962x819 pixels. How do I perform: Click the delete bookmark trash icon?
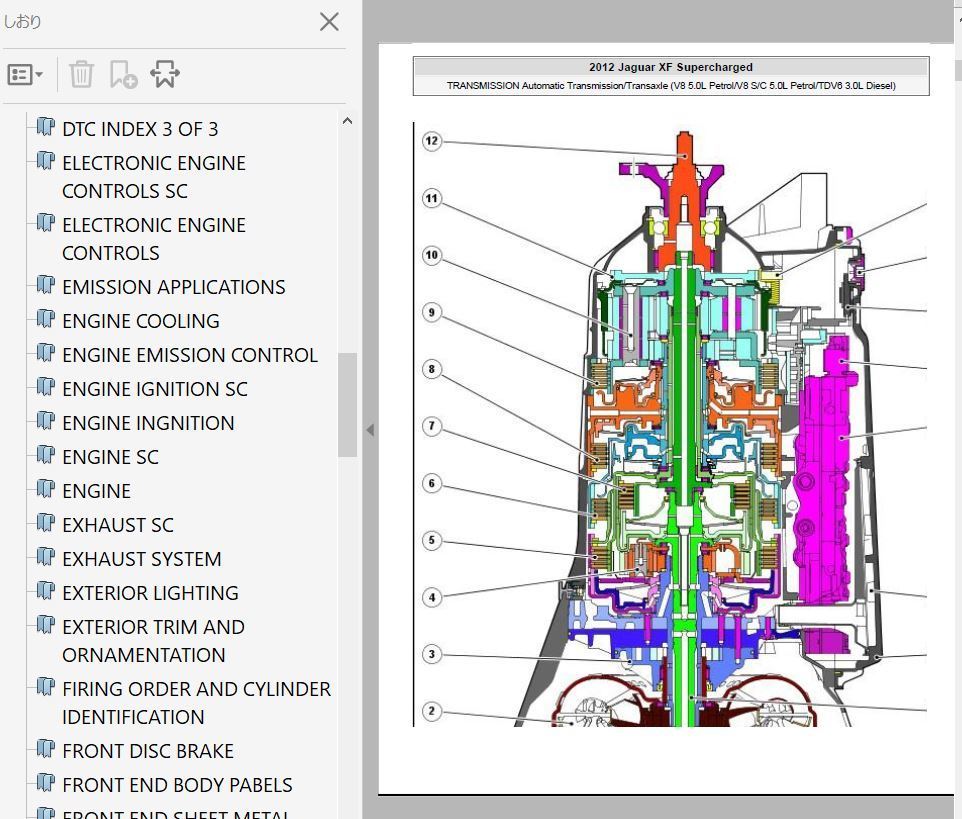click(82, 74)
